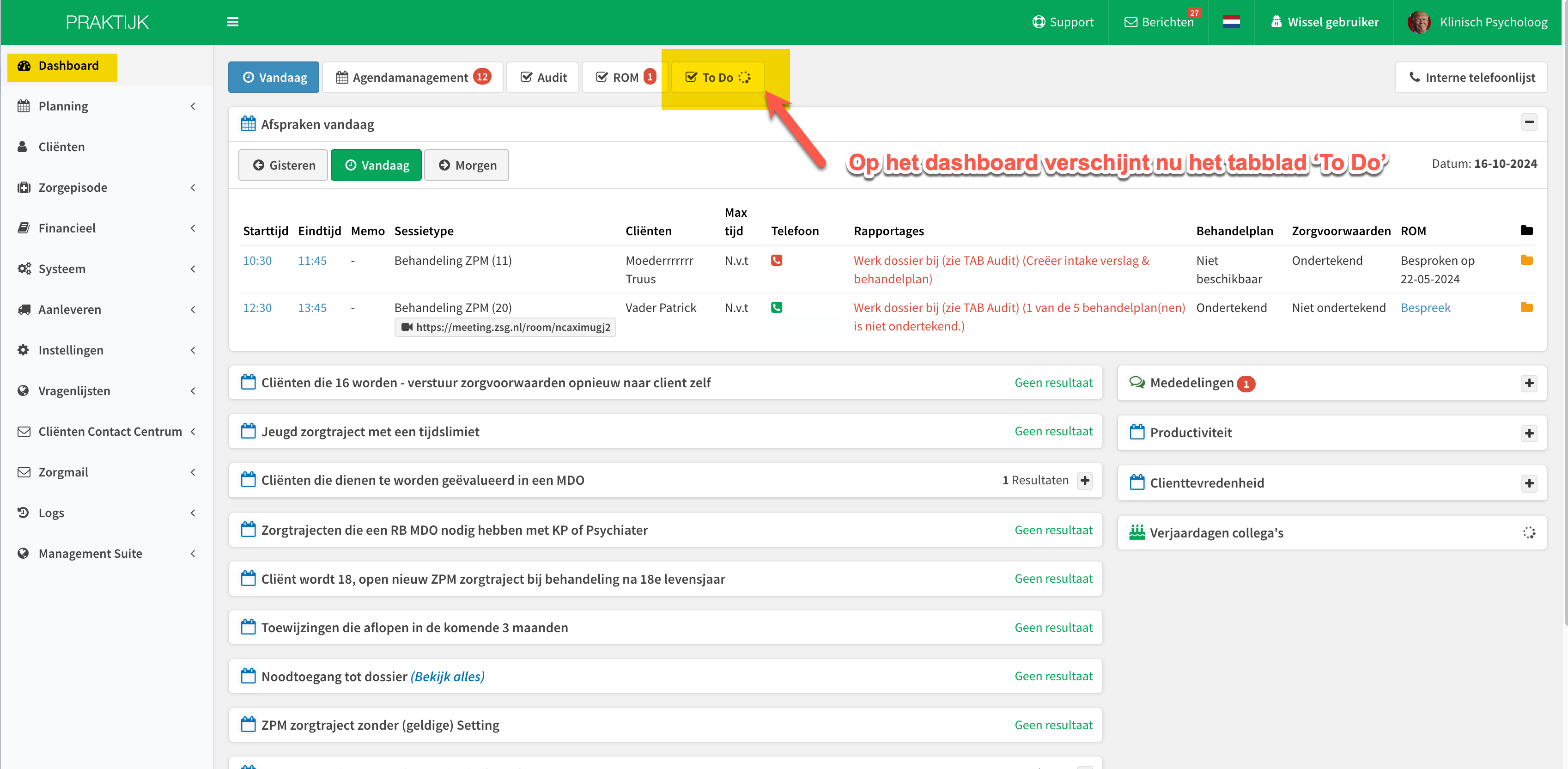Image resolution: width=1568 pixels, height=769 pixels.
Task: Switch to the Agendamanagement tab
Action: coord(413,77)
